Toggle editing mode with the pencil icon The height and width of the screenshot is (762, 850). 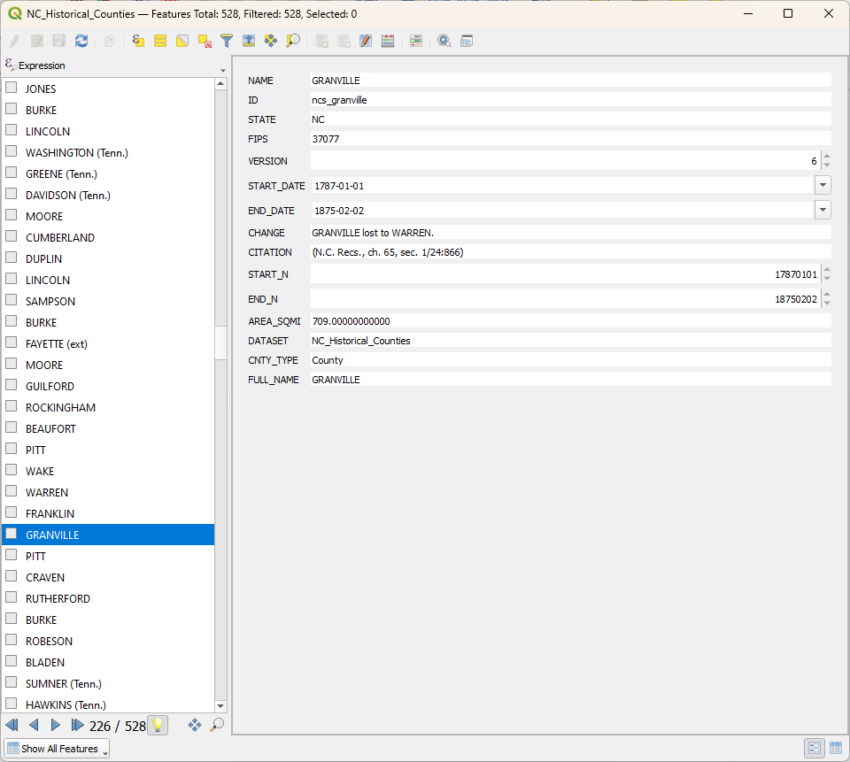13,40
